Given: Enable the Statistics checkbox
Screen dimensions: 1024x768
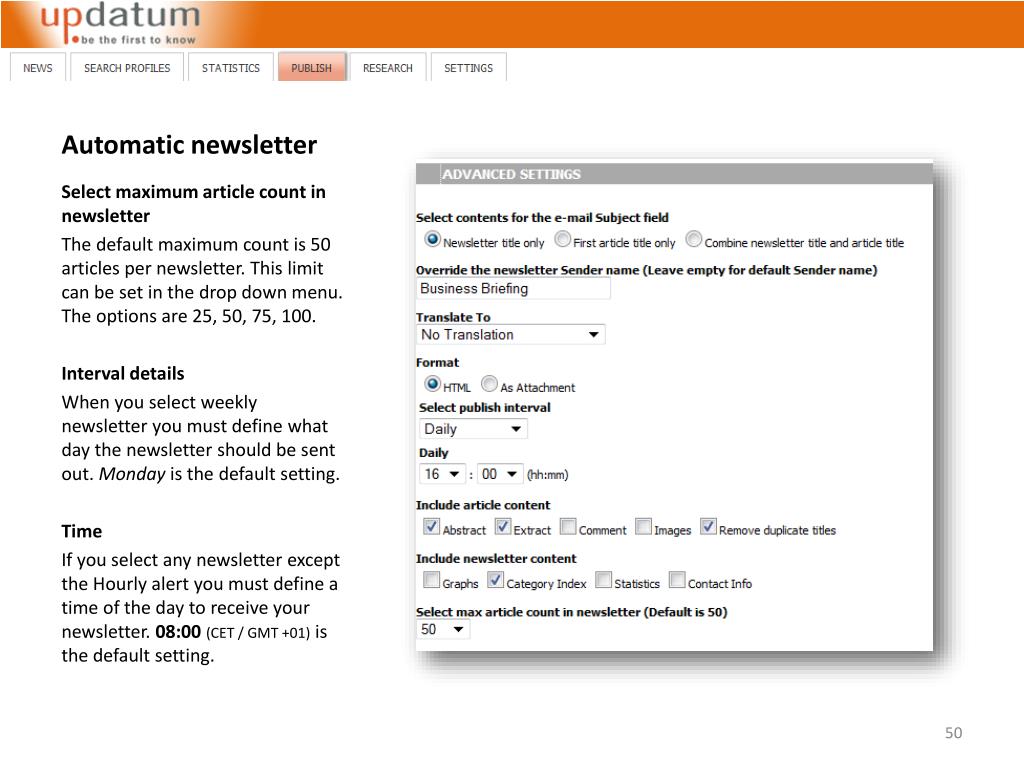Looking at the screenshot, I should tap(603, 580).
